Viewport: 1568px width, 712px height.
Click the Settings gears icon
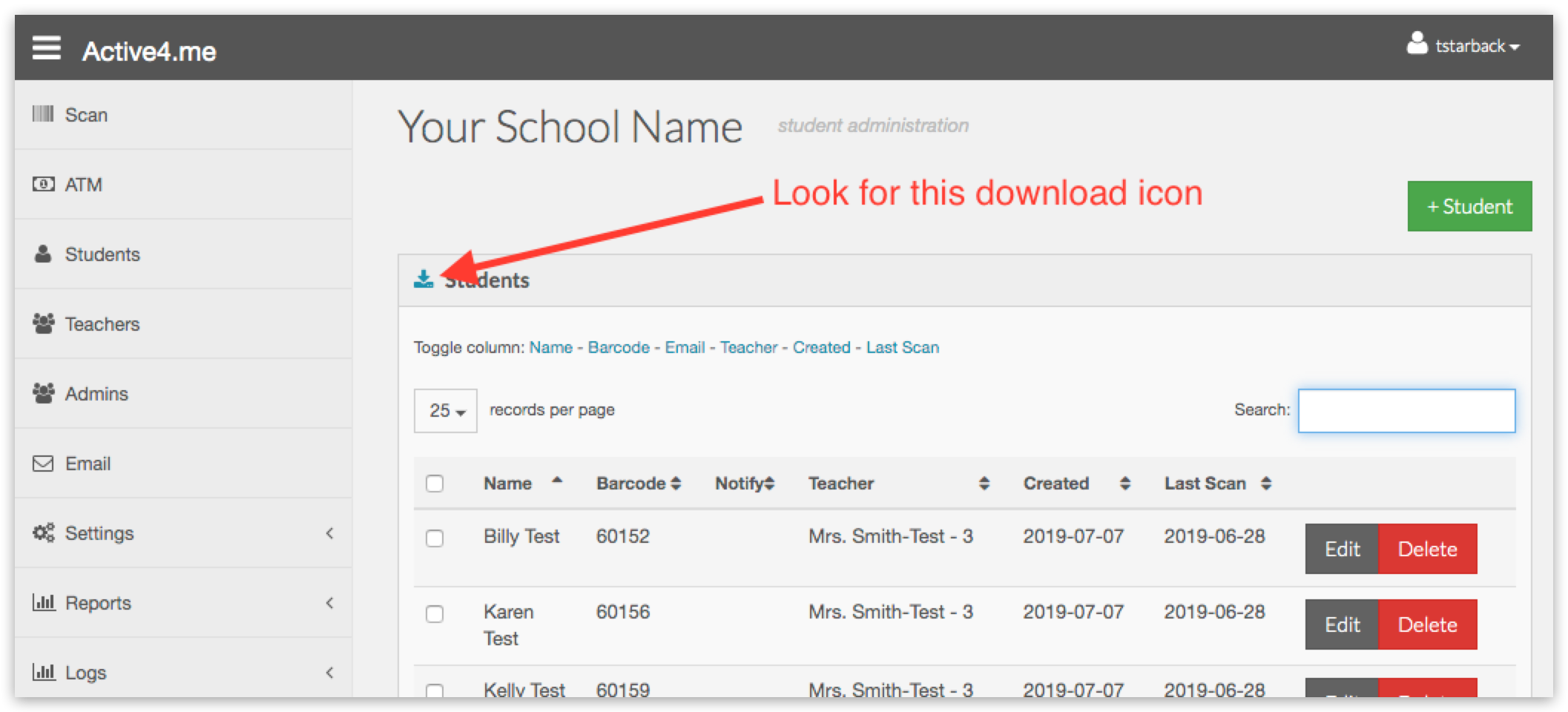pos(43,533)
